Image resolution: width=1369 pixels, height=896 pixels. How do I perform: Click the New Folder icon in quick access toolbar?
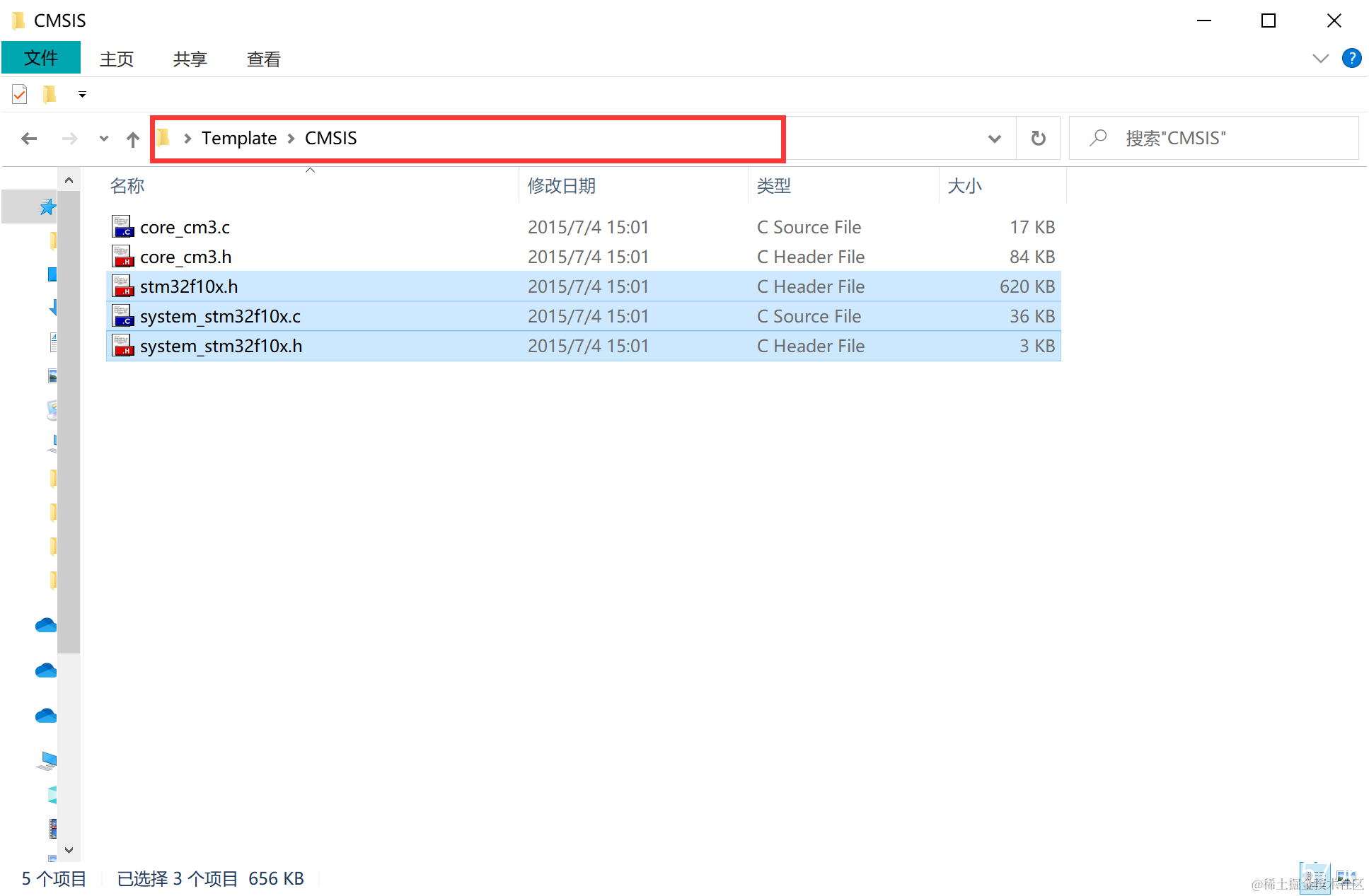click(x=49, y=94)
